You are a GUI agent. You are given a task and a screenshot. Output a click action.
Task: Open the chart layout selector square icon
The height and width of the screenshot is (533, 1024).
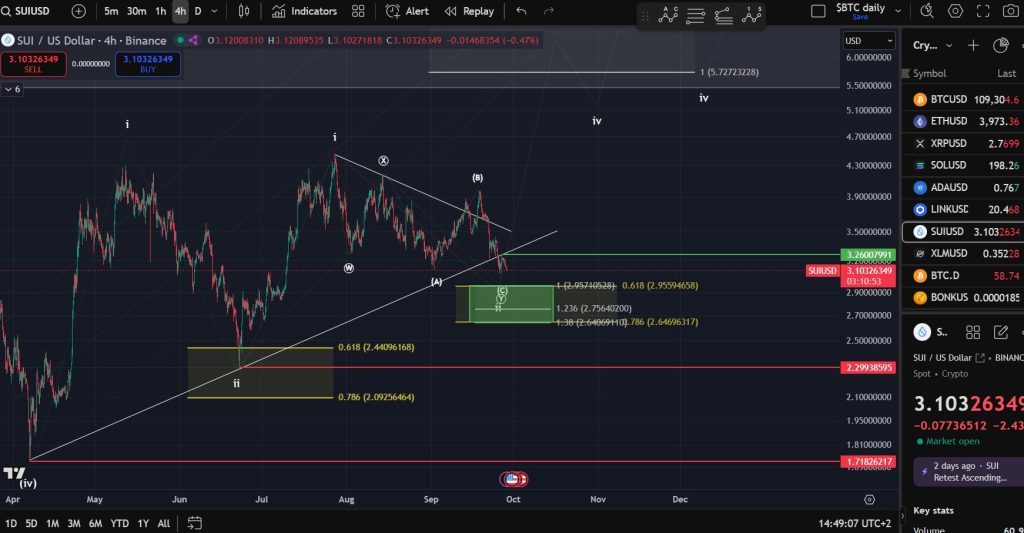818,11
